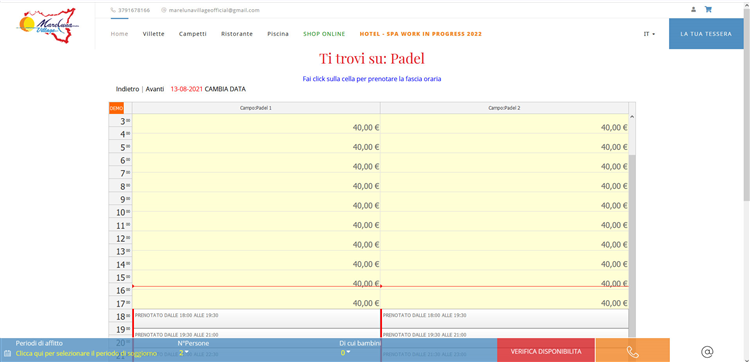750x362 pixels.
Task: Click 'Clicca qui per selezionare il periodo di soggiorno'
Action: pos(86,353)
